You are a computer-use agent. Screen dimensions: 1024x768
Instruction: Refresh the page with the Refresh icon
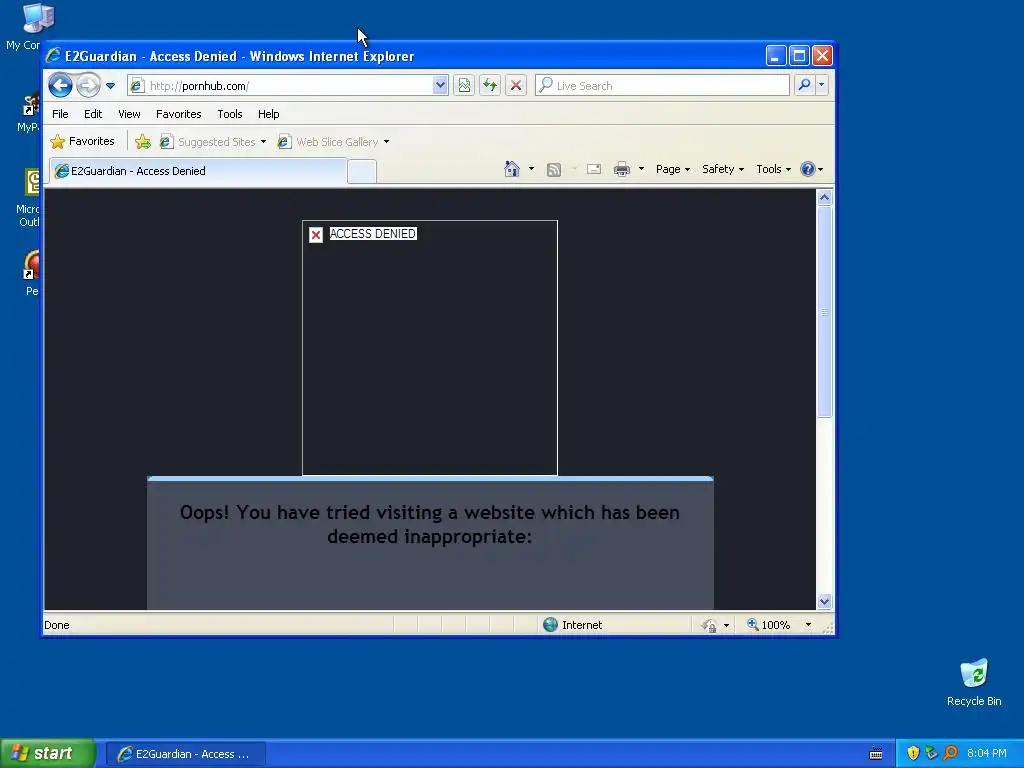click(490, 86)
